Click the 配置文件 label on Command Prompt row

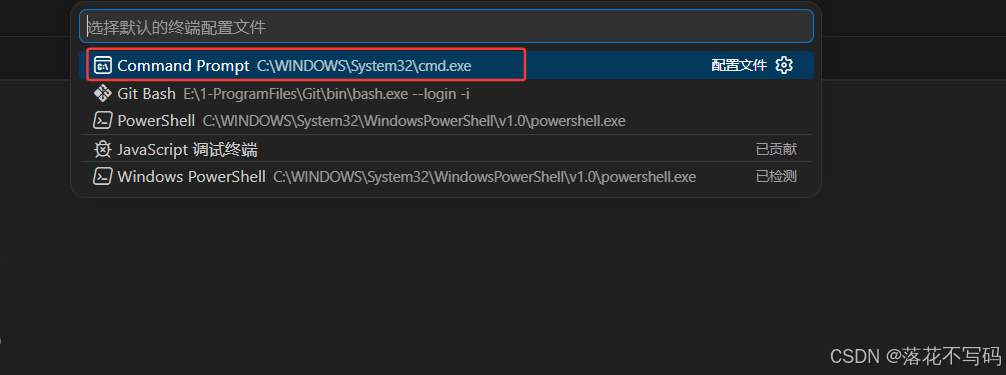click(739, 65)
